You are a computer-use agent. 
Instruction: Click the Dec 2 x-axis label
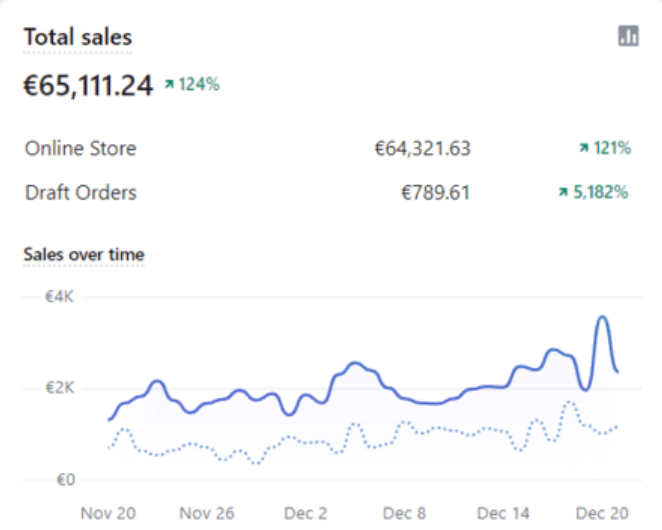pos(305,512)
